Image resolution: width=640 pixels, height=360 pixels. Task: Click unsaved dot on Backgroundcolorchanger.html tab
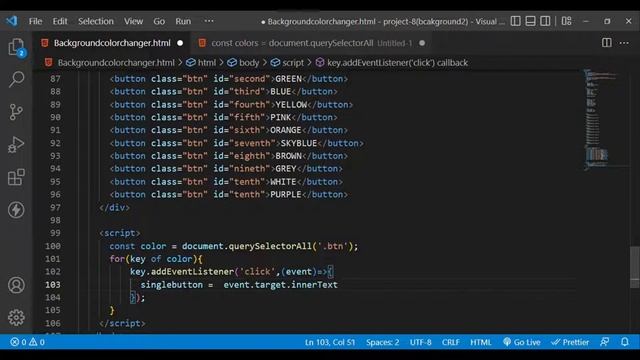click(x=180, y=43)
